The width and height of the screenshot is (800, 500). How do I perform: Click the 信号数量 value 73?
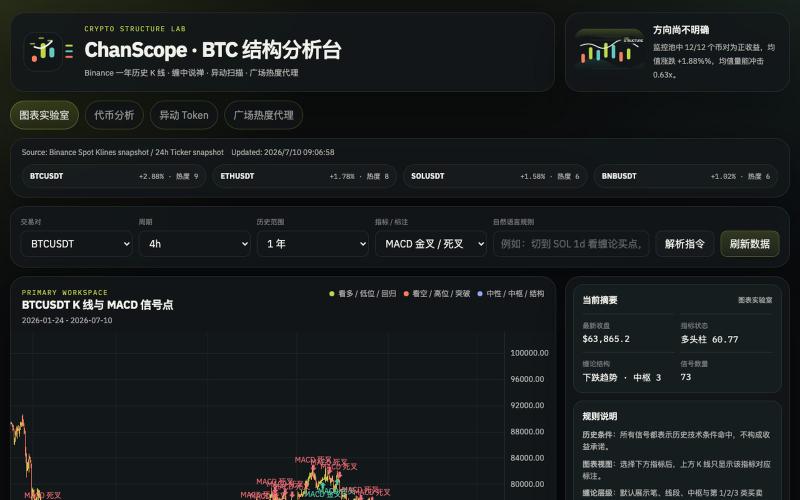686,377
